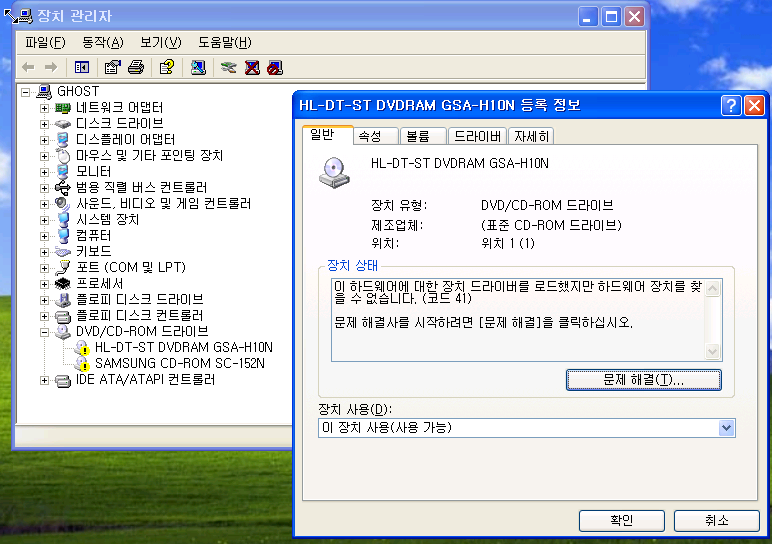Screen dimensions: 772x544
Task: Click the 취소 button
Action: click(x=716, y=520)
